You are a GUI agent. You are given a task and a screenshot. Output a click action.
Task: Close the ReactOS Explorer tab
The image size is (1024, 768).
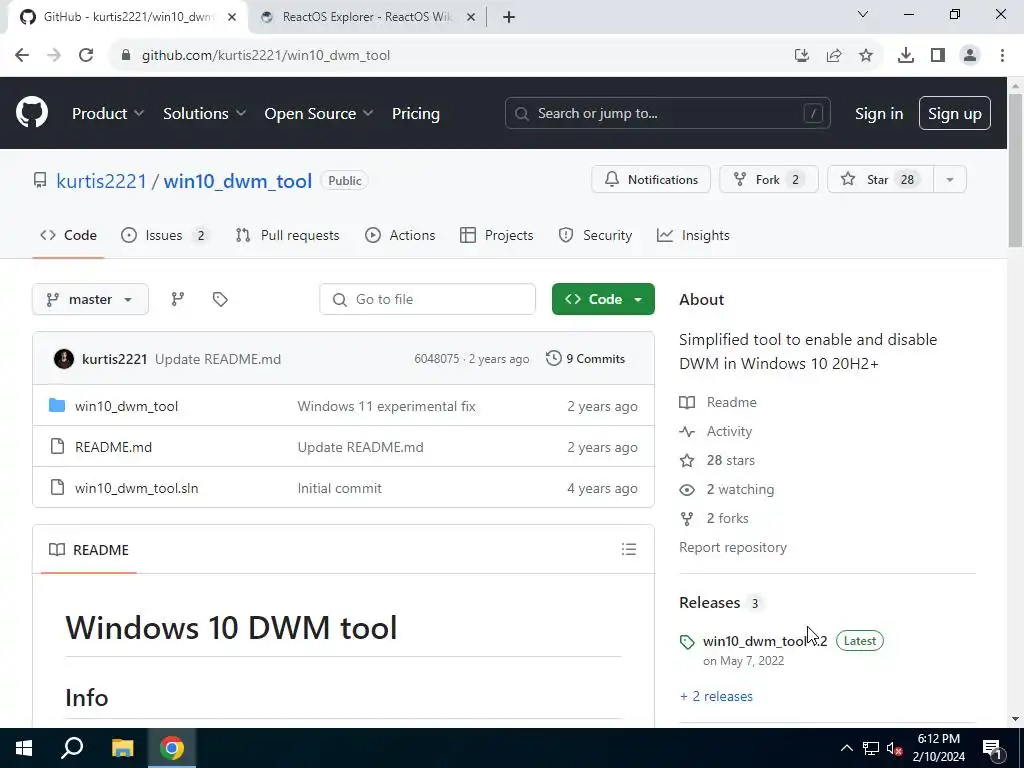(x=470, y=17)
